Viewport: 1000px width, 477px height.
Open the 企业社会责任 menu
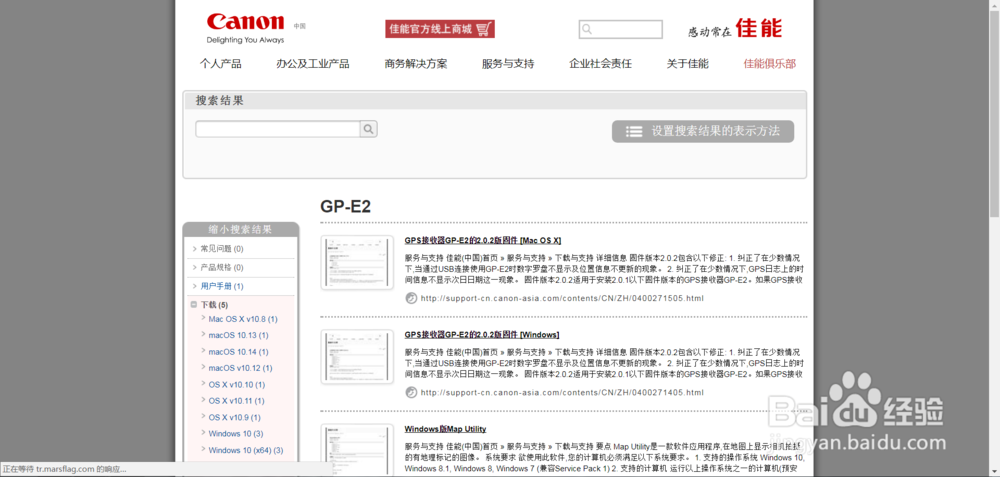tap(600, 64)
